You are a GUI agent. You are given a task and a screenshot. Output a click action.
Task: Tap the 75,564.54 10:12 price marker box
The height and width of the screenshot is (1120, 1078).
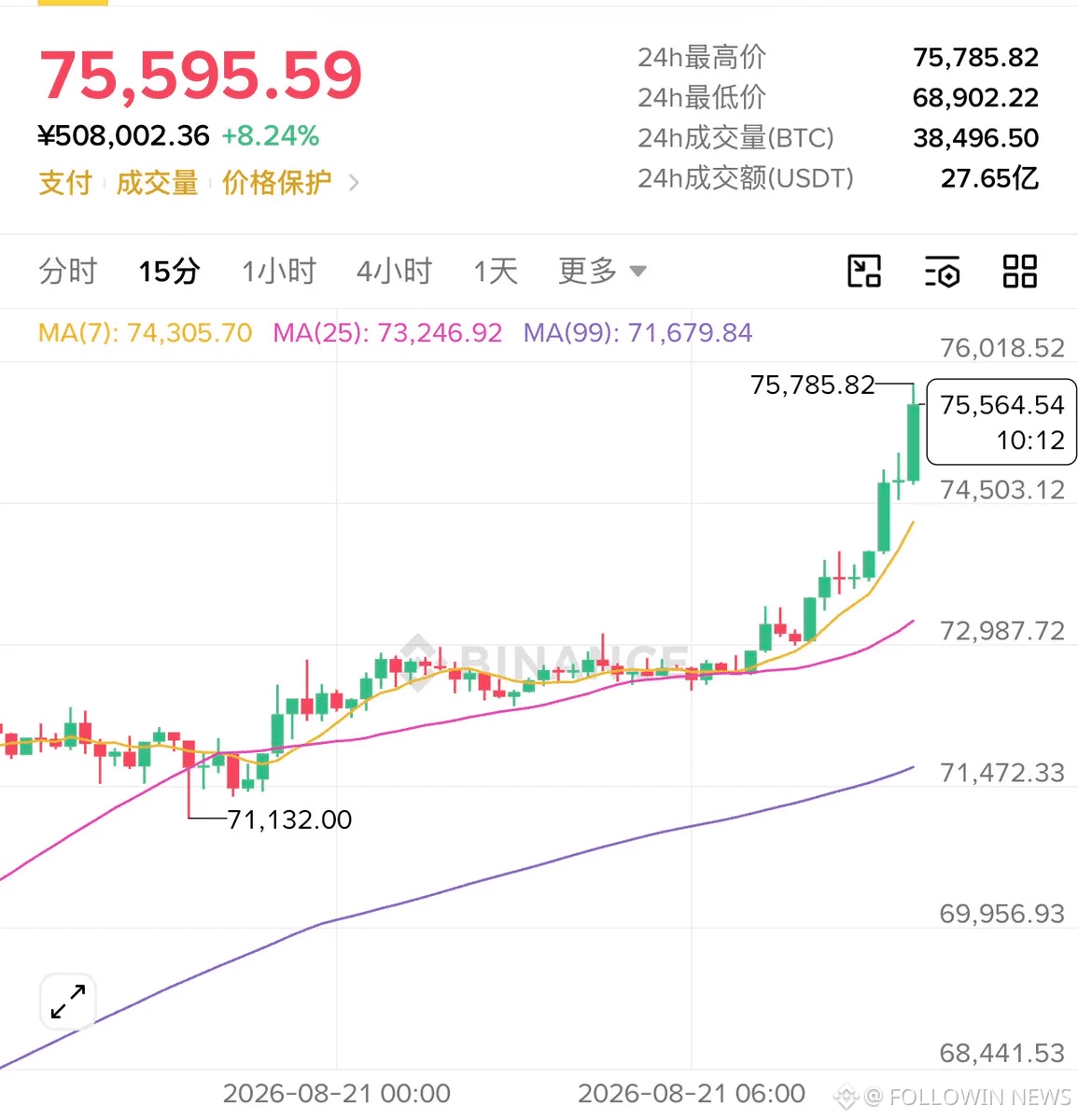(1001, 422)
